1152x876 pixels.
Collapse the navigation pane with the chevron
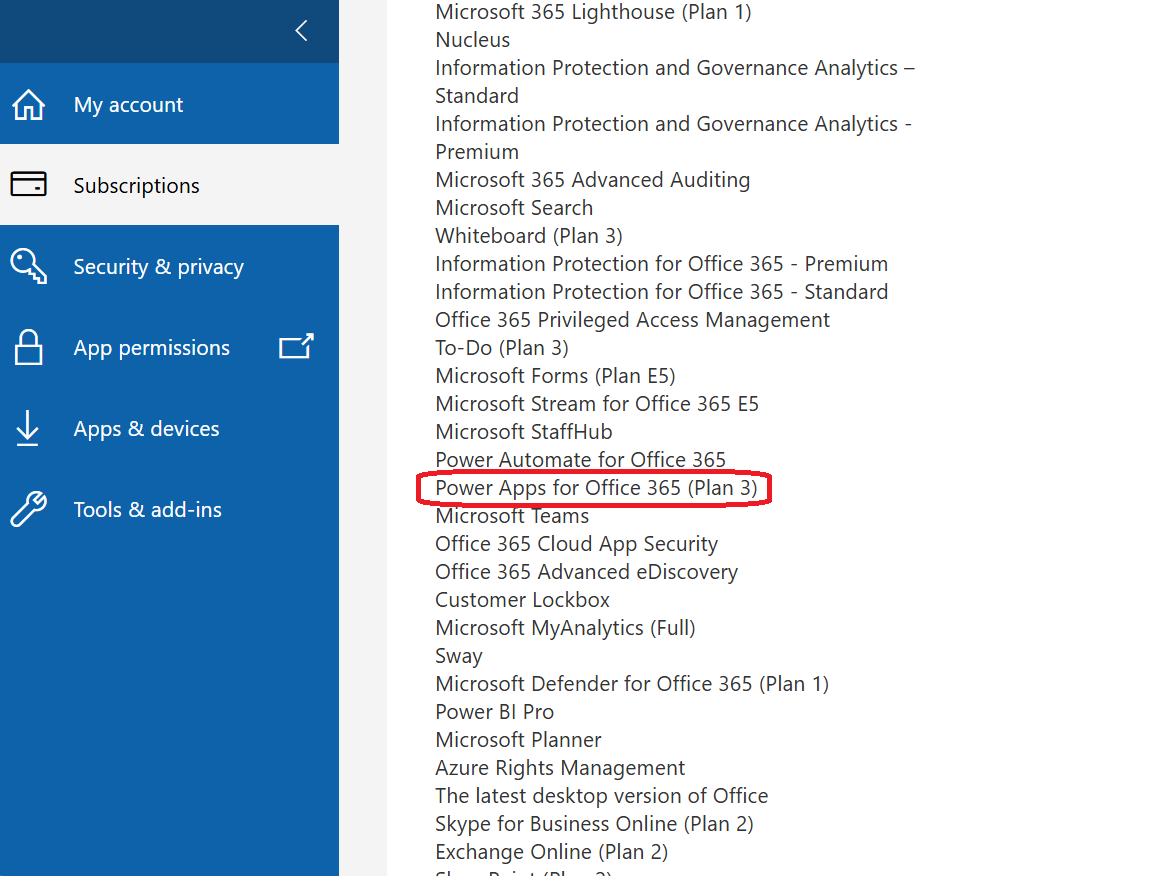pos(301,31)
